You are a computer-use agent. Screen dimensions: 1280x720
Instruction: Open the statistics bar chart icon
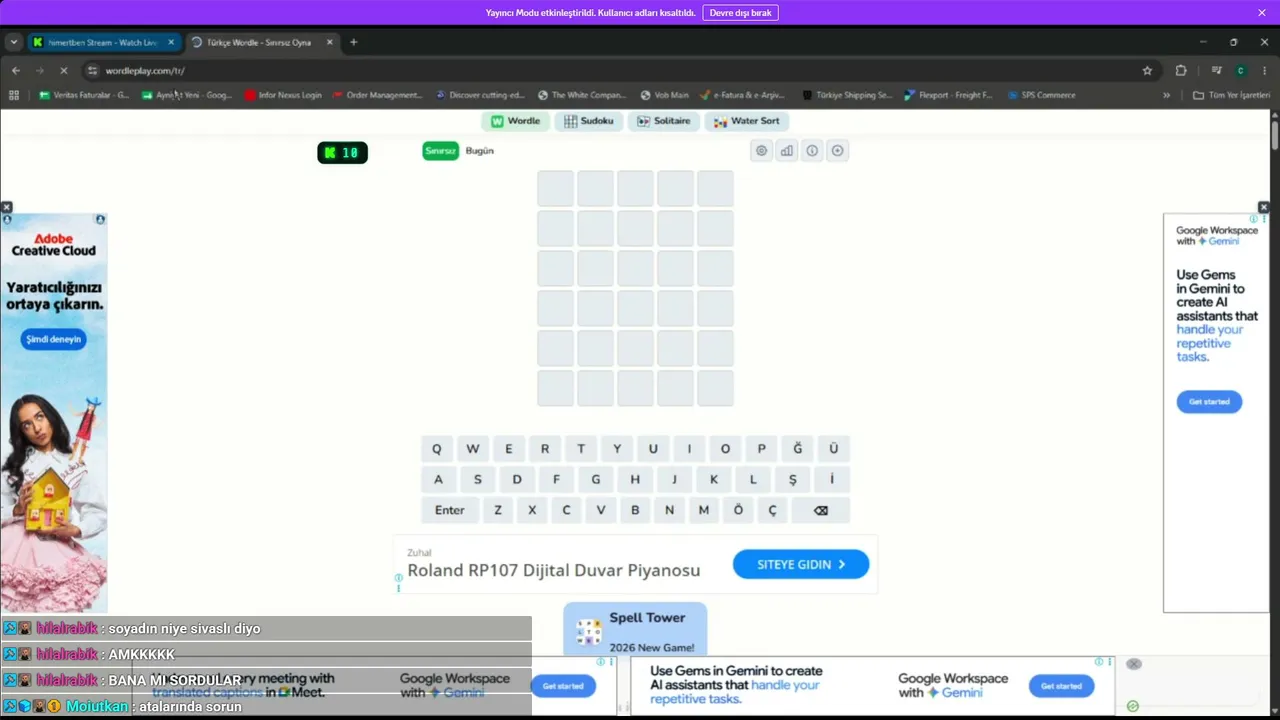[787, 151]
